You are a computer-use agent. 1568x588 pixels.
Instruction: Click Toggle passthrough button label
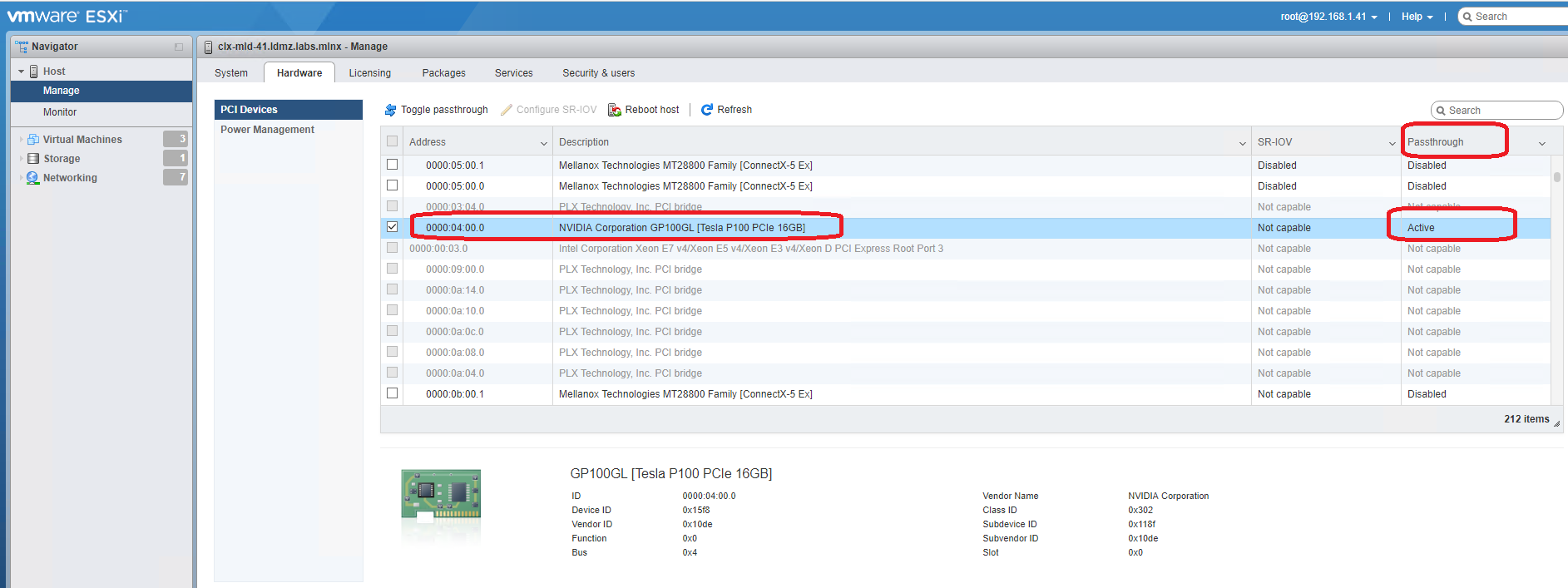pos(444,110)
